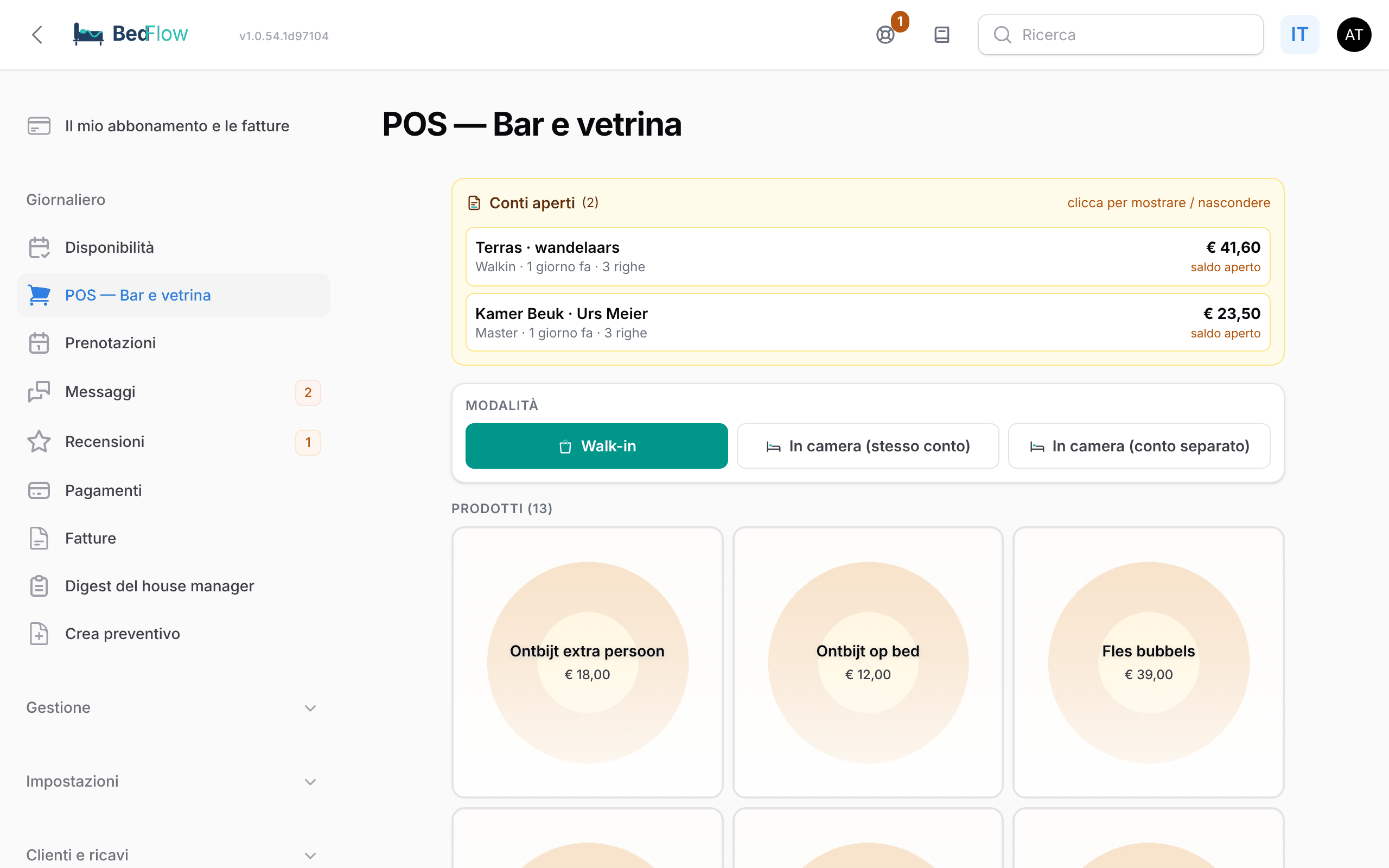Open the IT language selector
Image resolution: width=1389 pixels, height=868 pixels.
pyautogui.click(x=1299, y=35)
